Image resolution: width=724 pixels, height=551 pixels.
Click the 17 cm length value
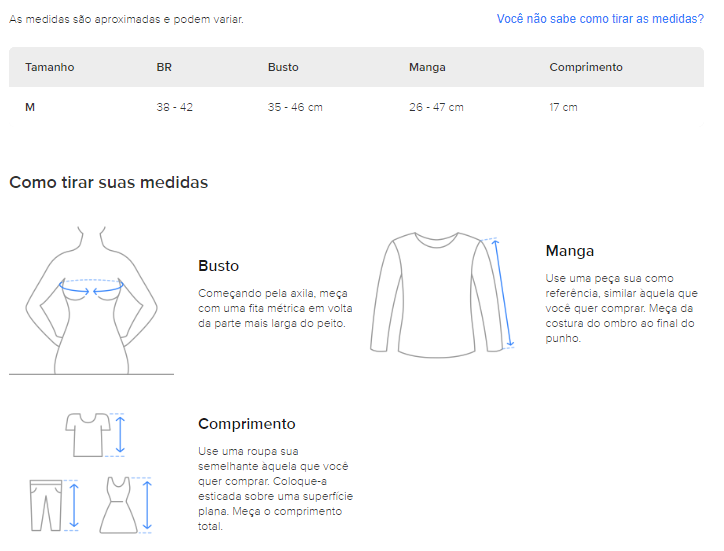pyautogui.click(x=563, y=107)
